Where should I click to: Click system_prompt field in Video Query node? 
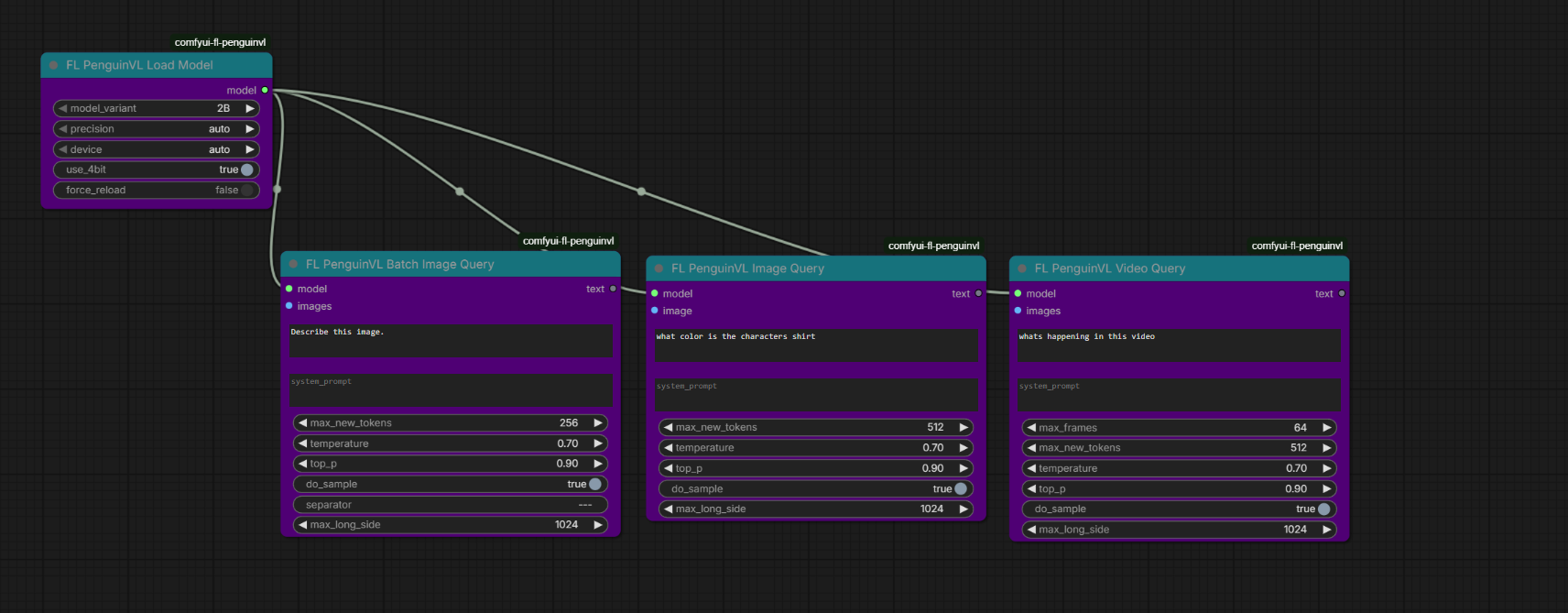pyautogui.click(x=1179, y=395)
